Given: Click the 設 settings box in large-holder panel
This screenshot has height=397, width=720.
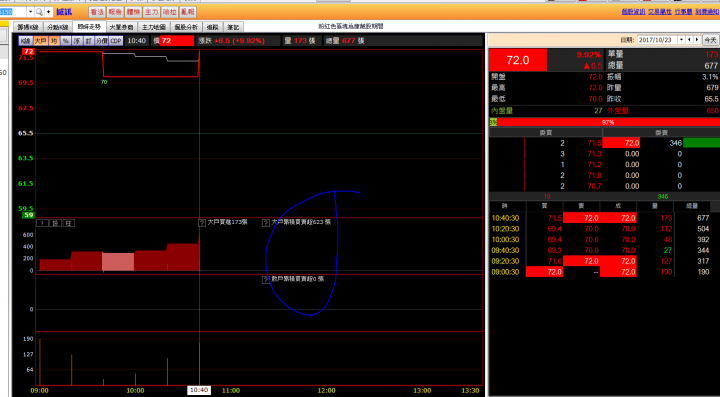Looking at the screenshot, I should [55, 223].
